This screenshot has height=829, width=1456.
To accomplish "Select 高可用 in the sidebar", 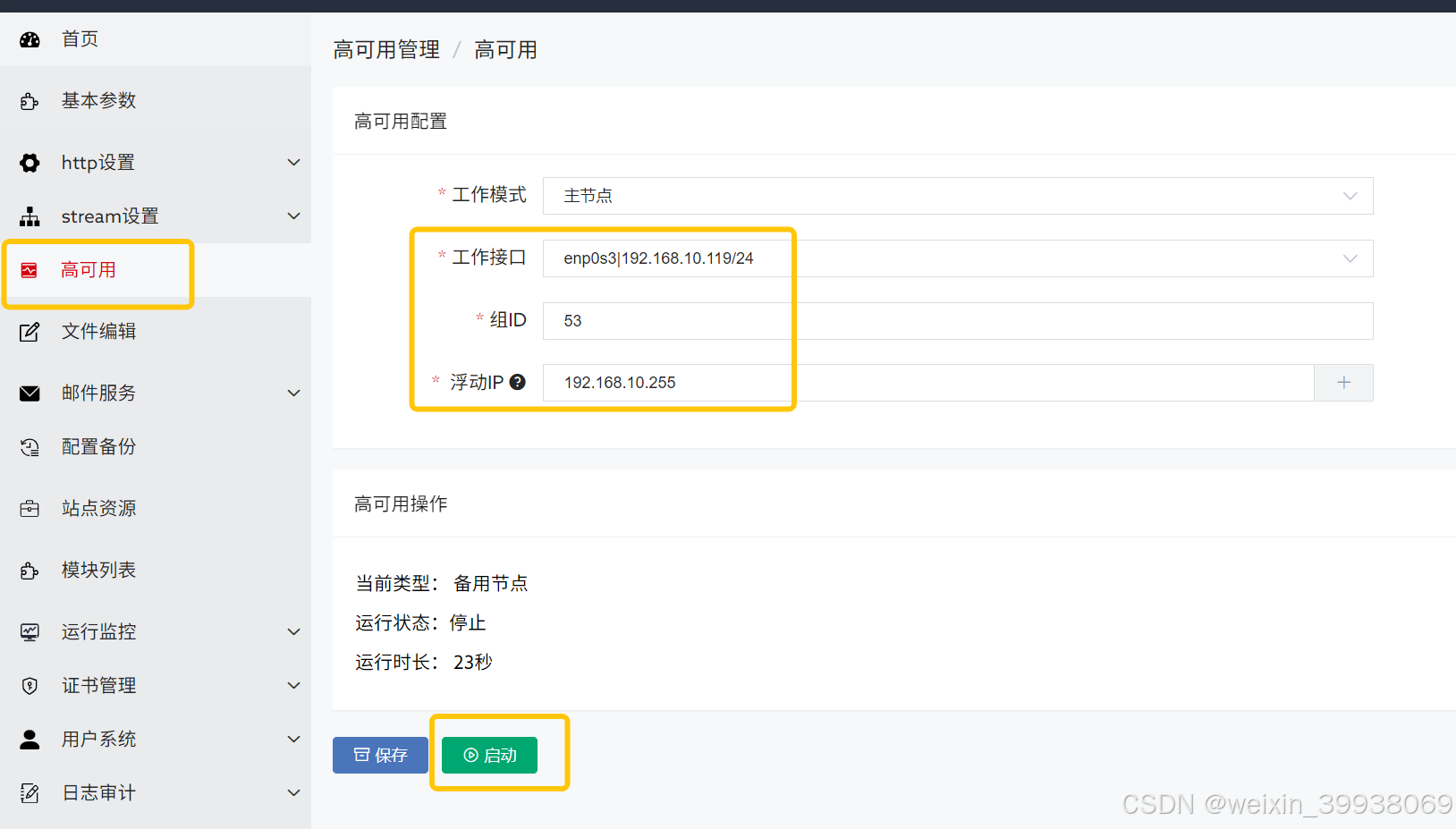I will (x=156, y=270).
